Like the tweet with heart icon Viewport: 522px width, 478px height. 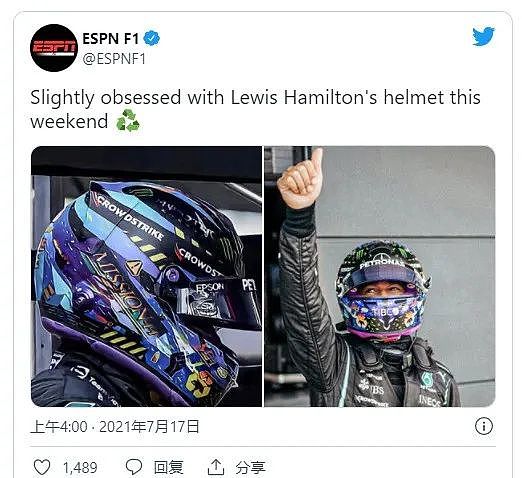coord(42,467)
